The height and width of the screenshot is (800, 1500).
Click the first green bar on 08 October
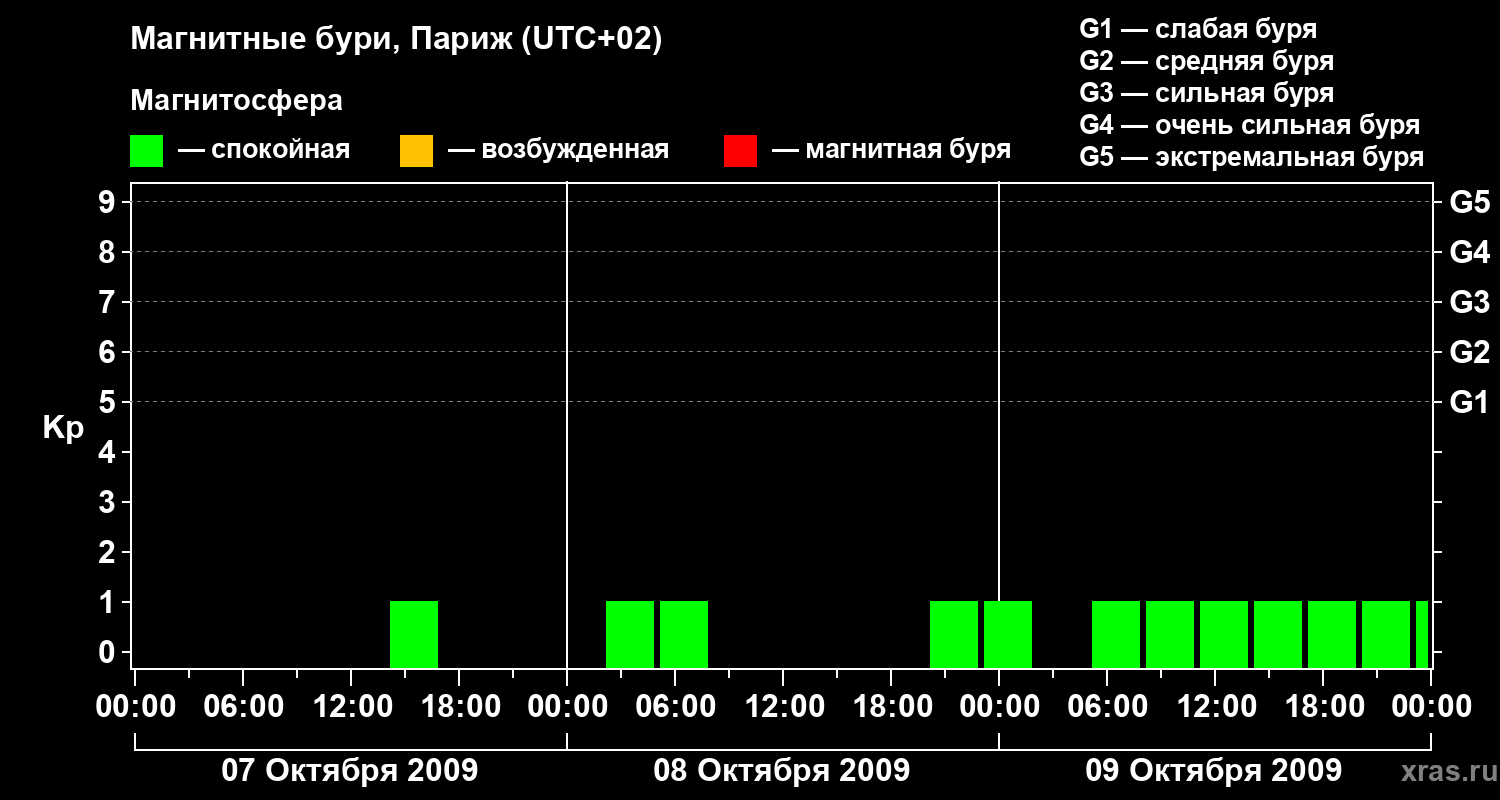pyautogui.click(x=630, y=634)
